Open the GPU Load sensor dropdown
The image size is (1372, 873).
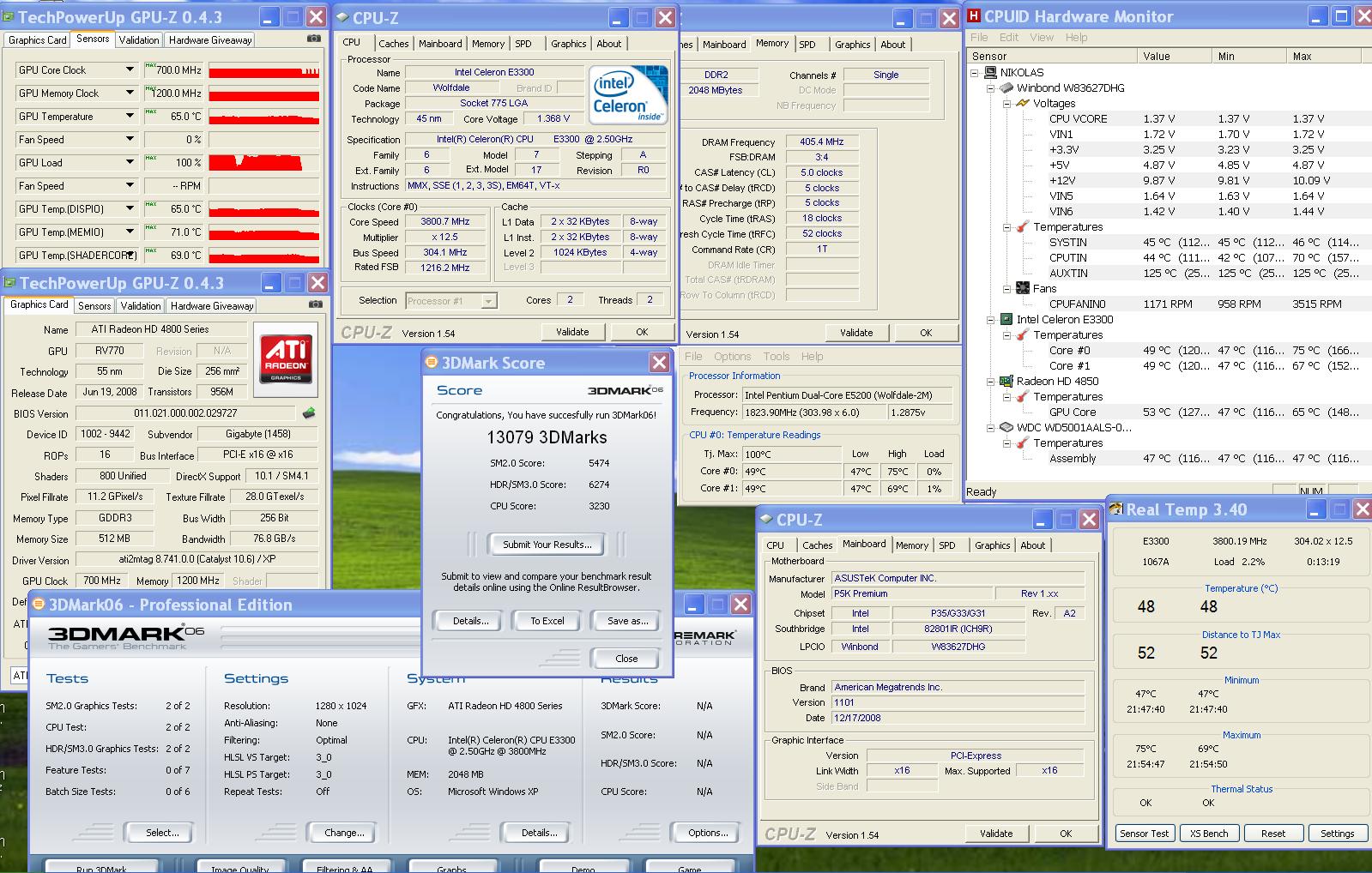(130, 162)
